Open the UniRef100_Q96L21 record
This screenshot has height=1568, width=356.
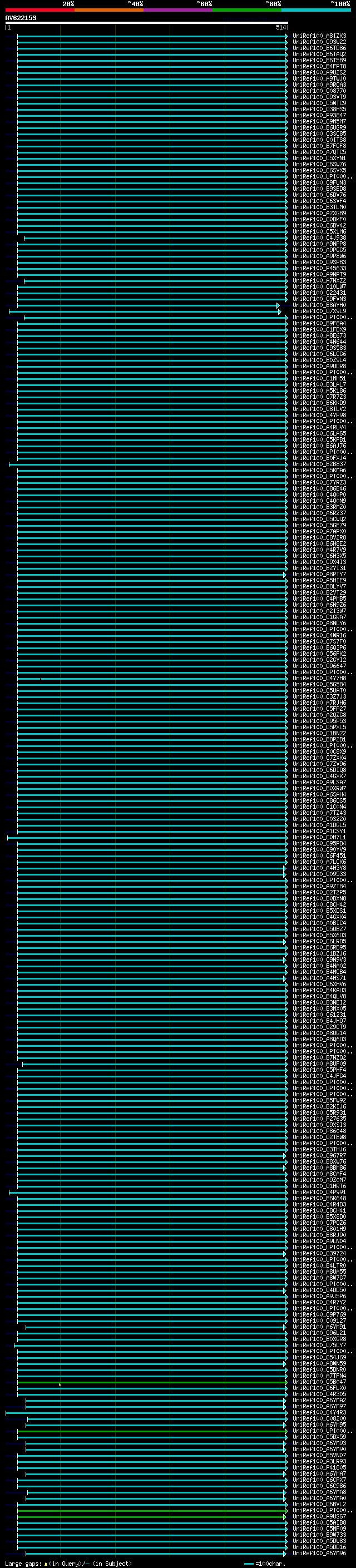(319, 1333)
